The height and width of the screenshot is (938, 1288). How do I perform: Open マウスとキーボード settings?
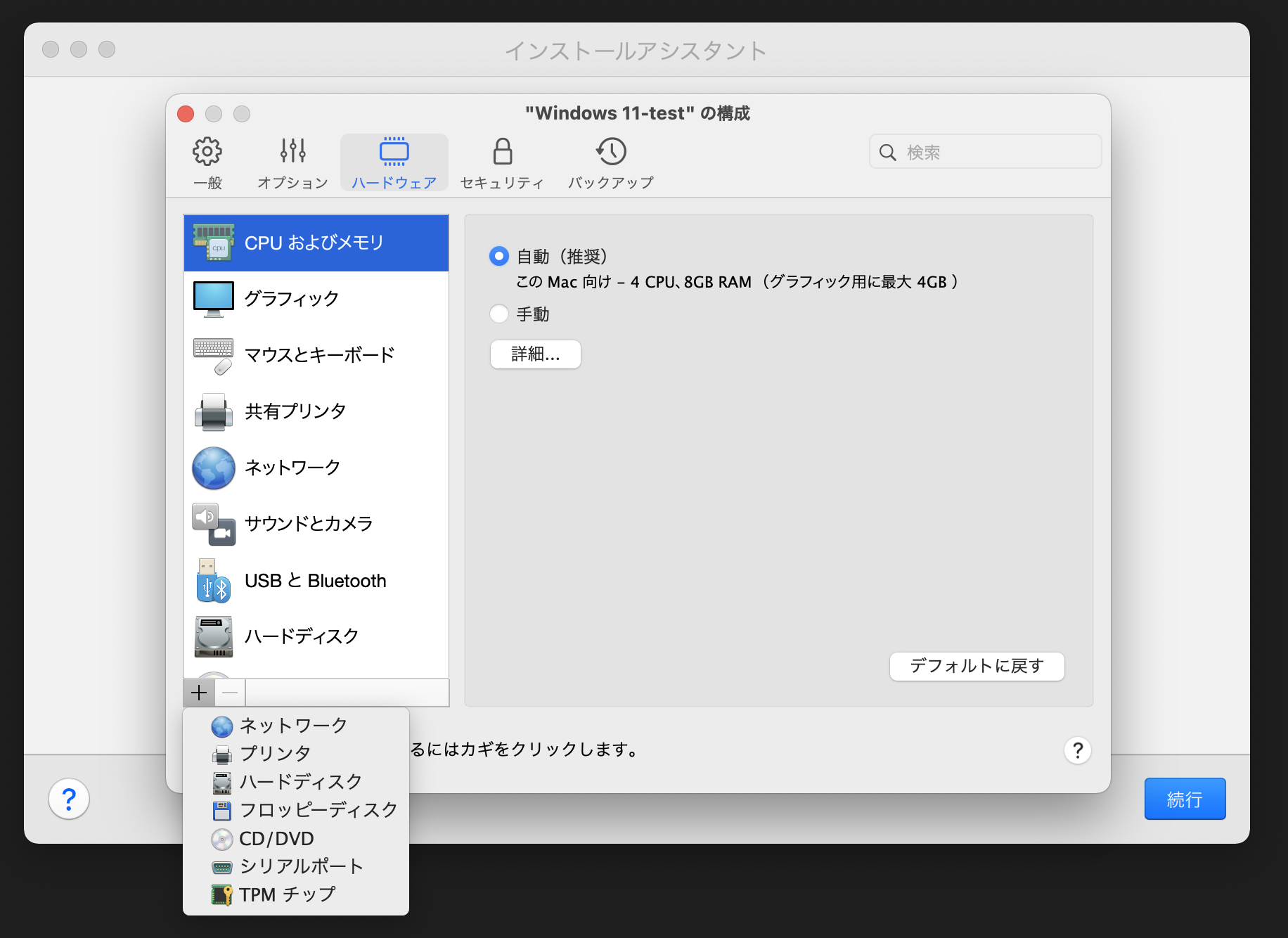coord(318,355)
